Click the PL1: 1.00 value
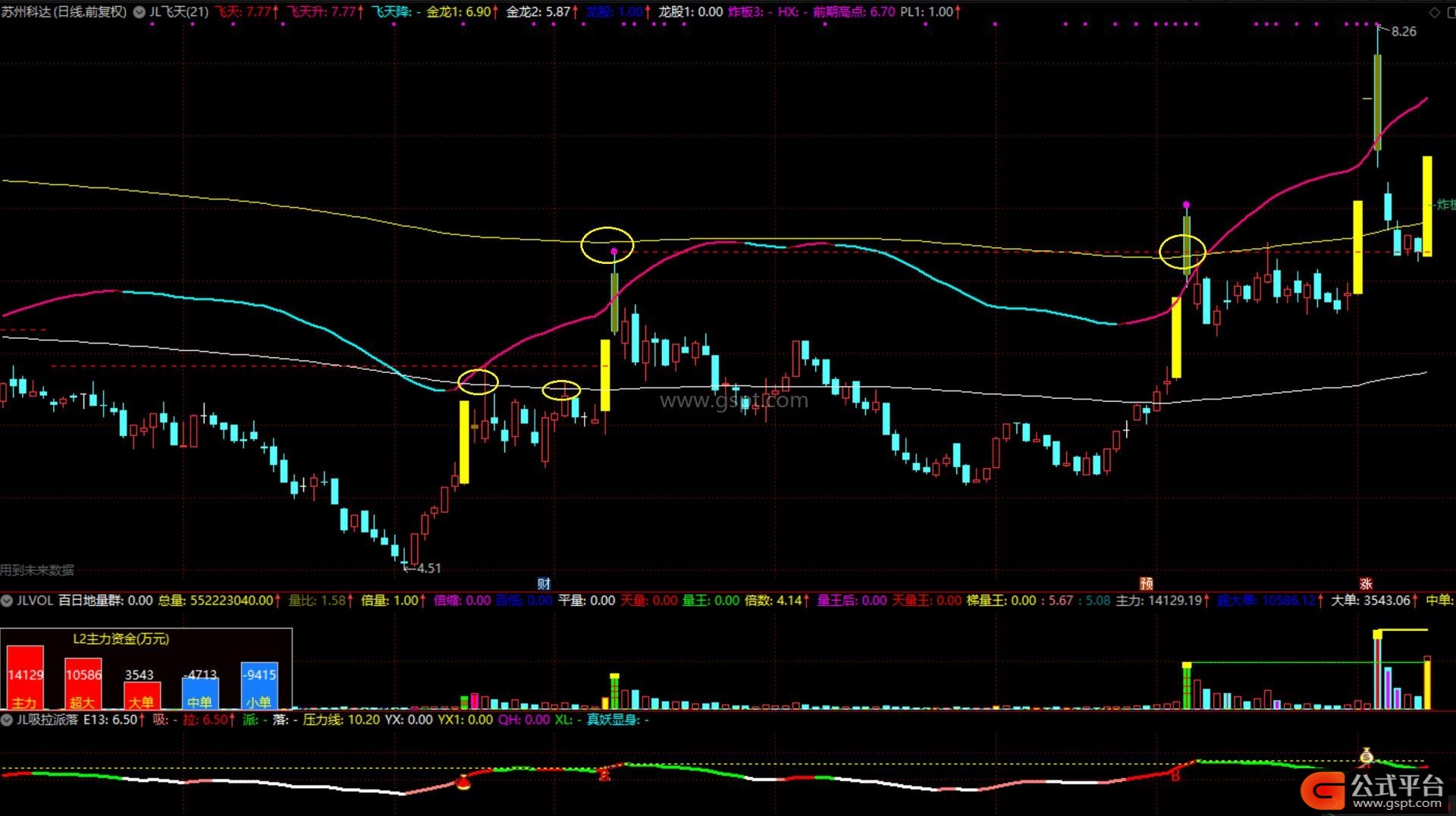 point(930,12)
